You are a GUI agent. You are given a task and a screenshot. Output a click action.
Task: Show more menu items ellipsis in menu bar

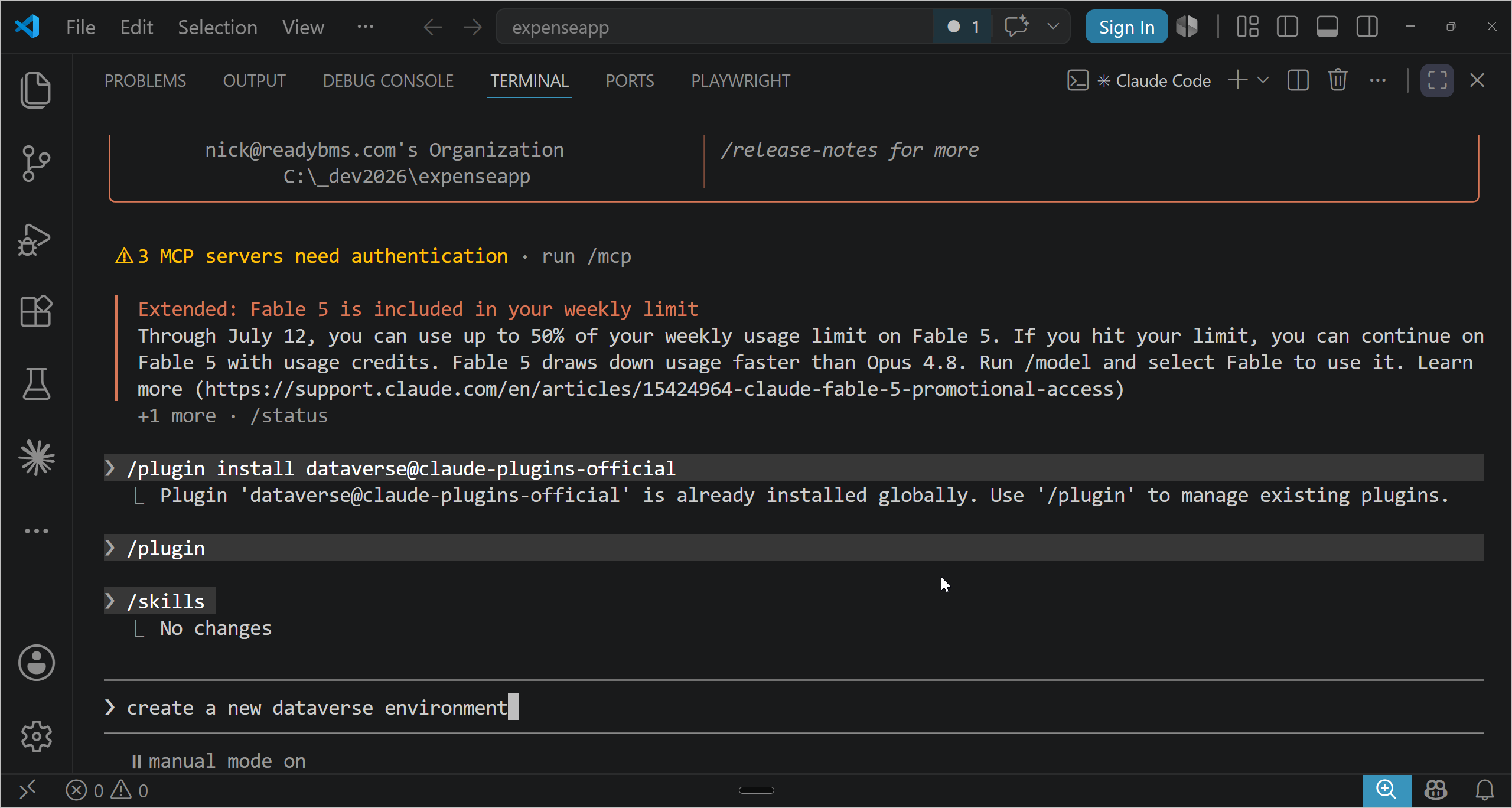click(365, 27)
